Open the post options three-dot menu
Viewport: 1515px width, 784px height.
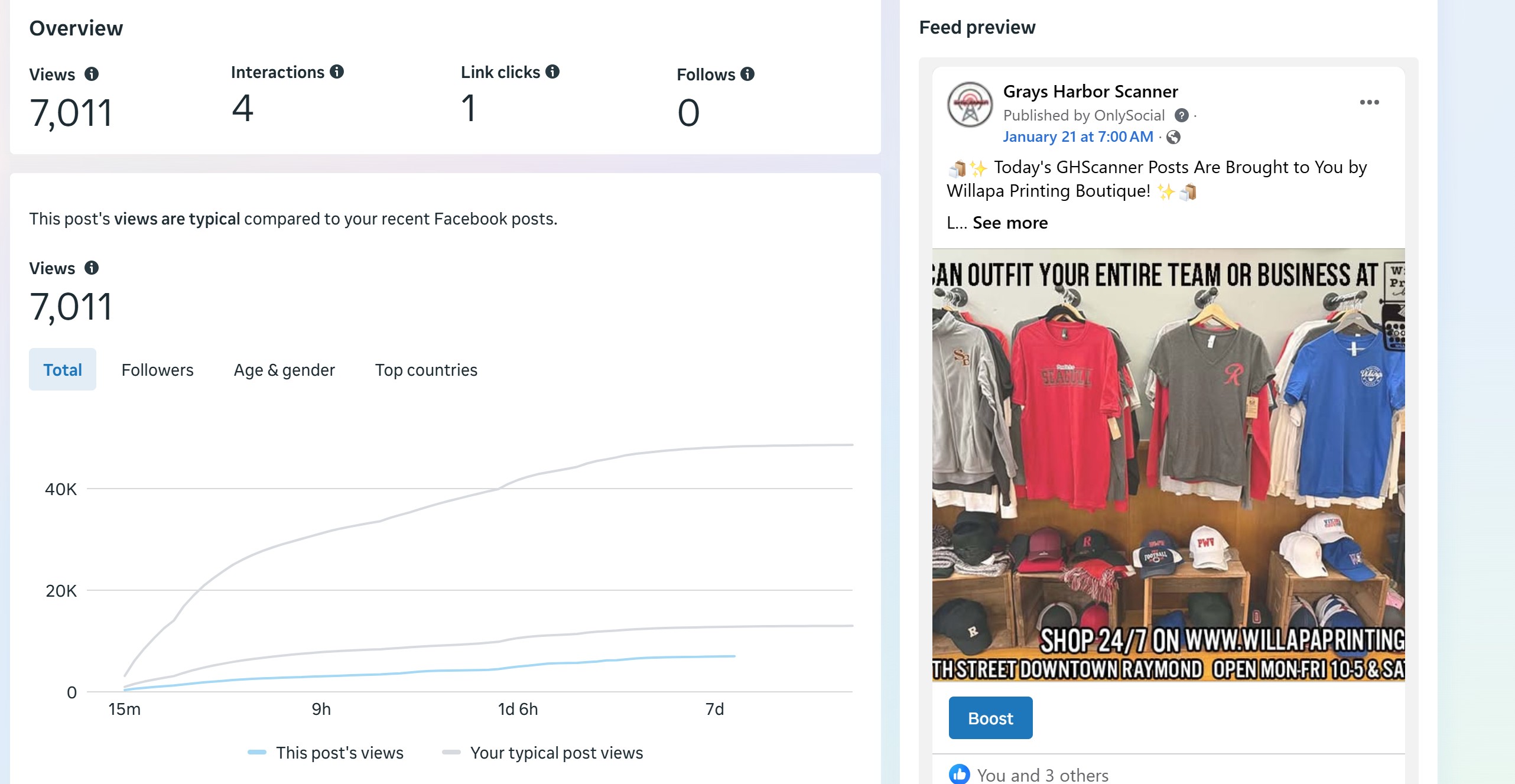click(x=1369, y=102)
